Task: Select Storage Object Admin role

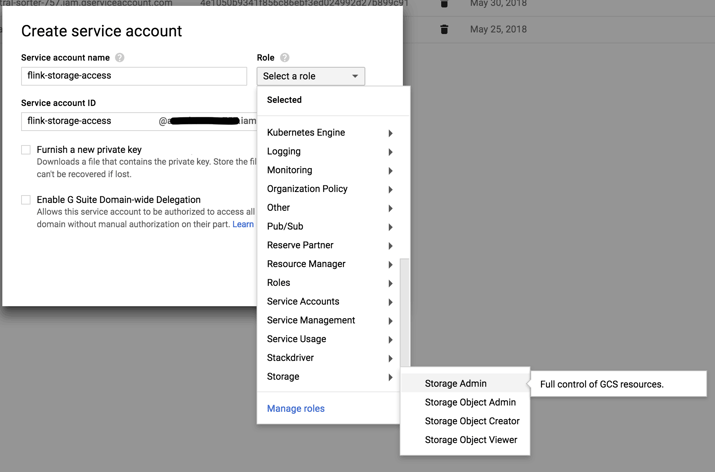Action: (x=465, y=402)
